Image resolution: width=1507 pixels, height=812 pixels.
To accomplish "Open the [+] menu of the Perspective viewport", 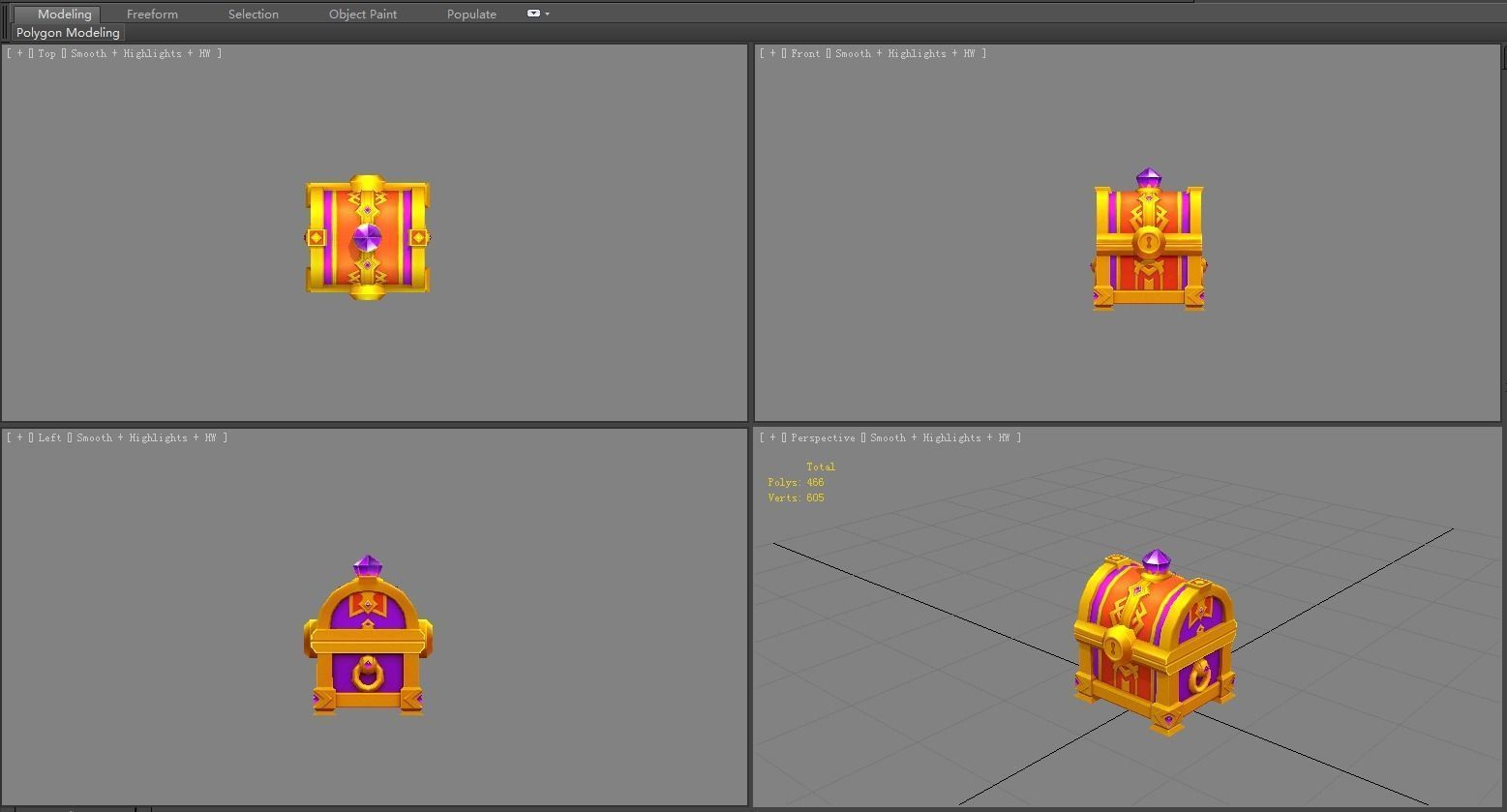I will (x=772, y=437).
